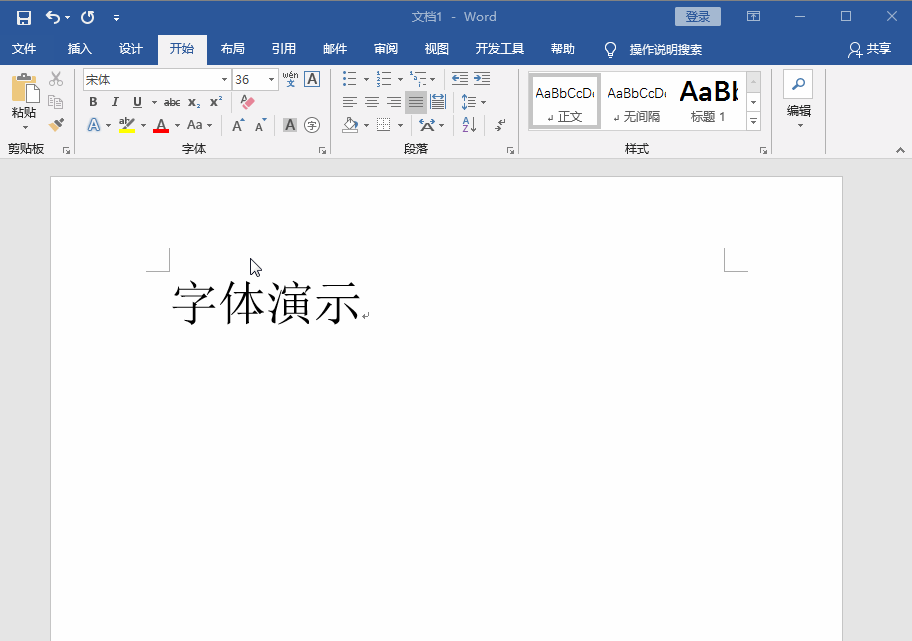912x641 pixels.
Task: Open the font name dropdown
Action: point(224,79)
